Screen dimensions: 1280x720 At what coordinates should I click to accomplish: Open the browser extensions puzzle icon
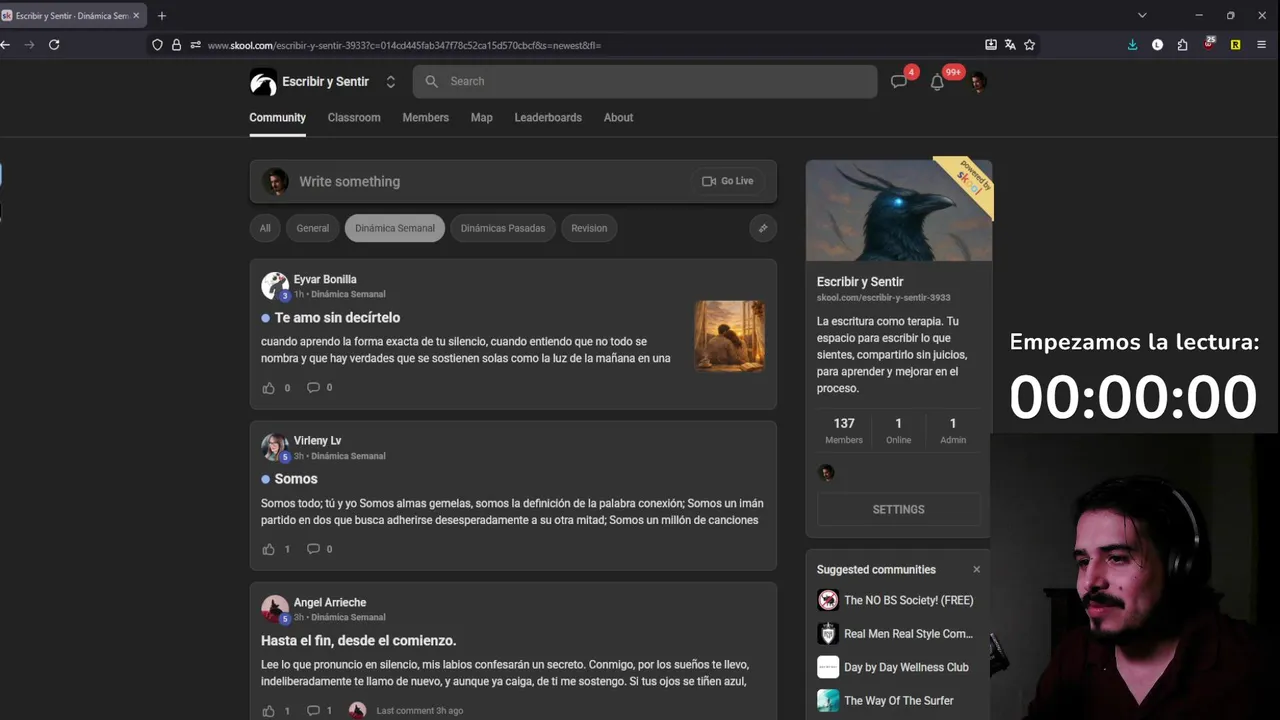click(x=1183, y=45)
